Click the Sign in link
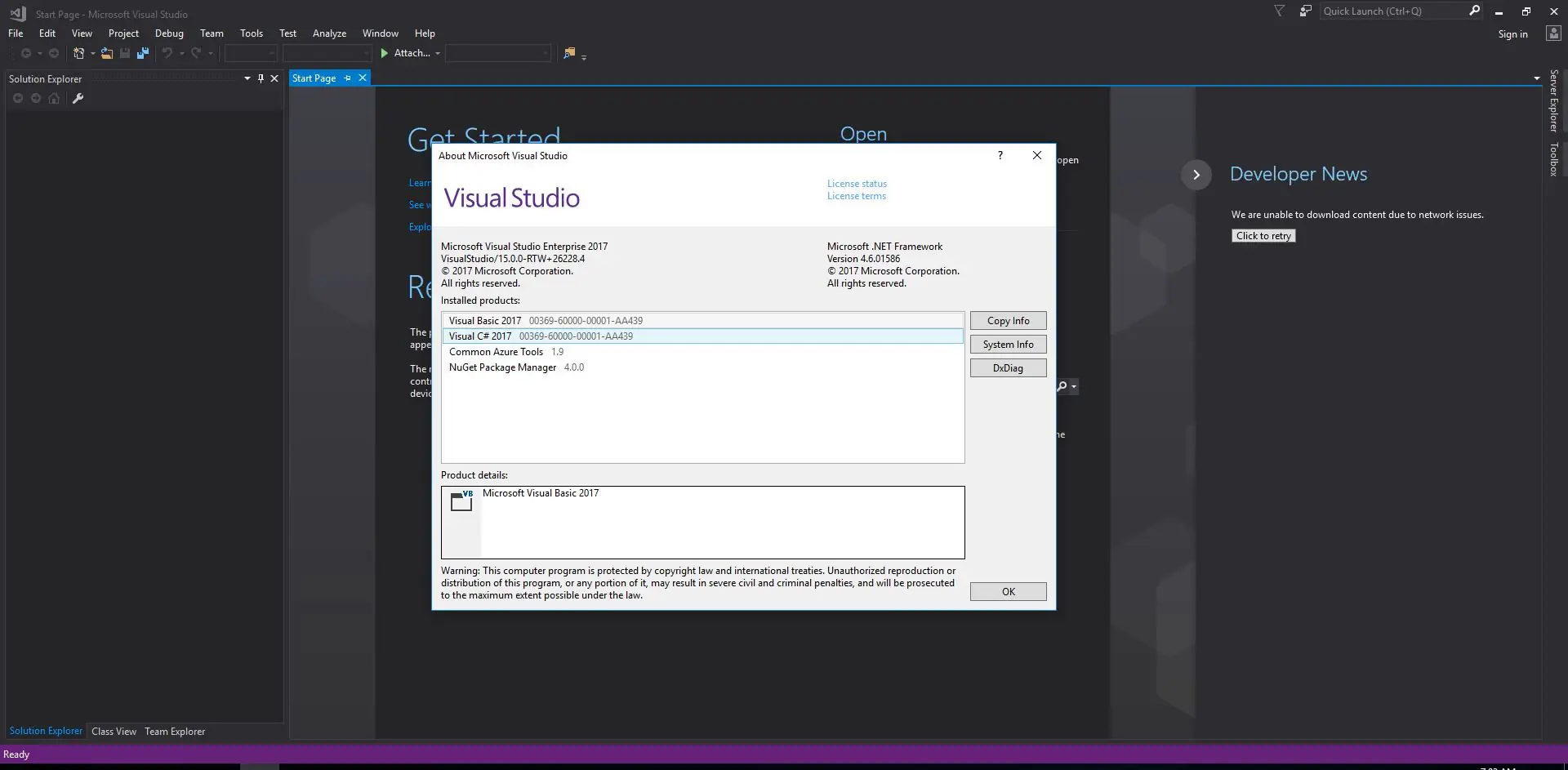The image size is (1568, 770). [x=1512, y=34]
